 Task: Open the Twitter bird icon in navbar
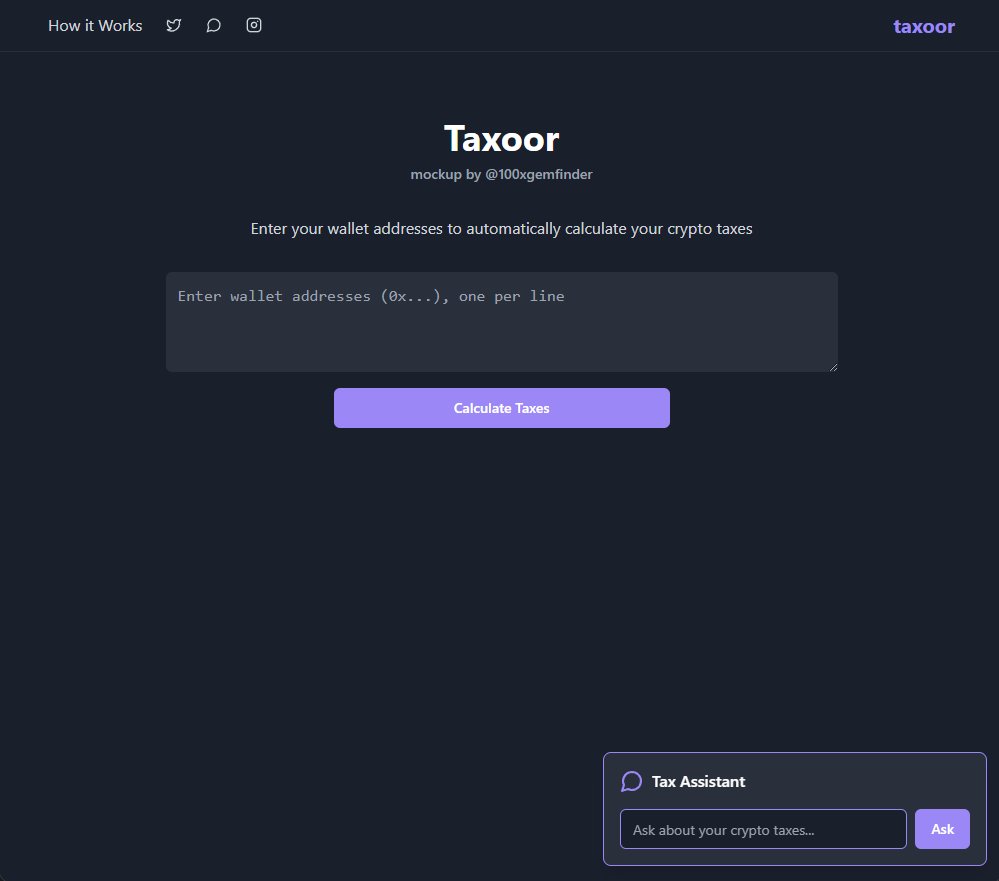[174, 25]
